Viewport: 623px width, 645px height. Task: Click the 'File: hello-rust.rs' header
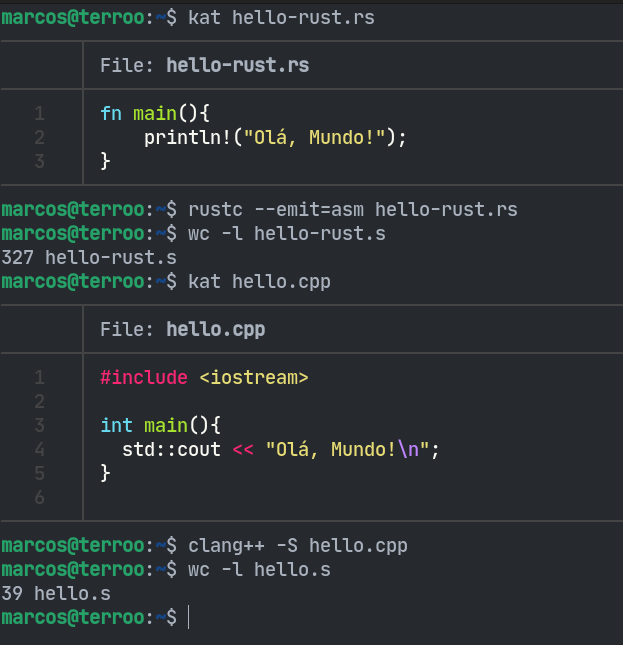click(x=204, y=65)
